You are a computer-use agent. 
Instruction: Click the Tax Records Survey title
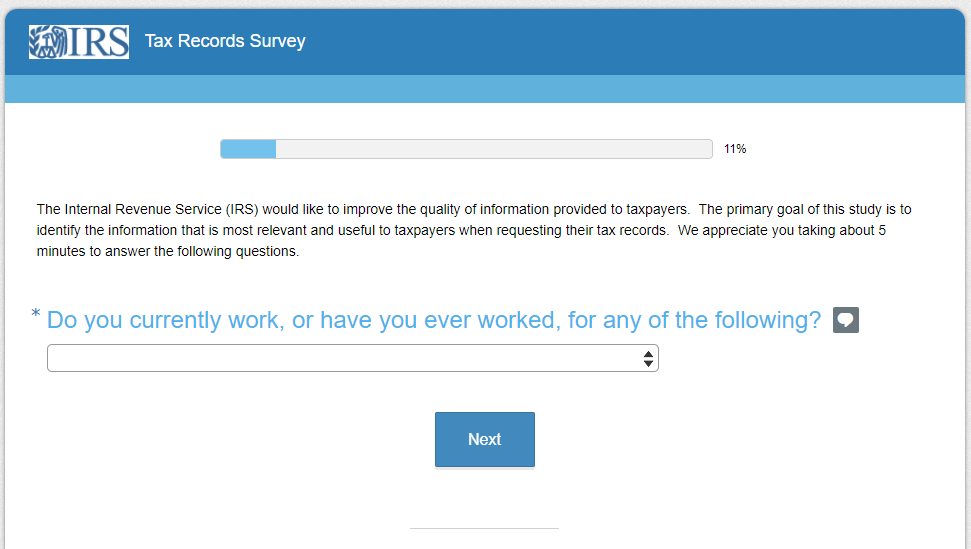pos(225,41)
